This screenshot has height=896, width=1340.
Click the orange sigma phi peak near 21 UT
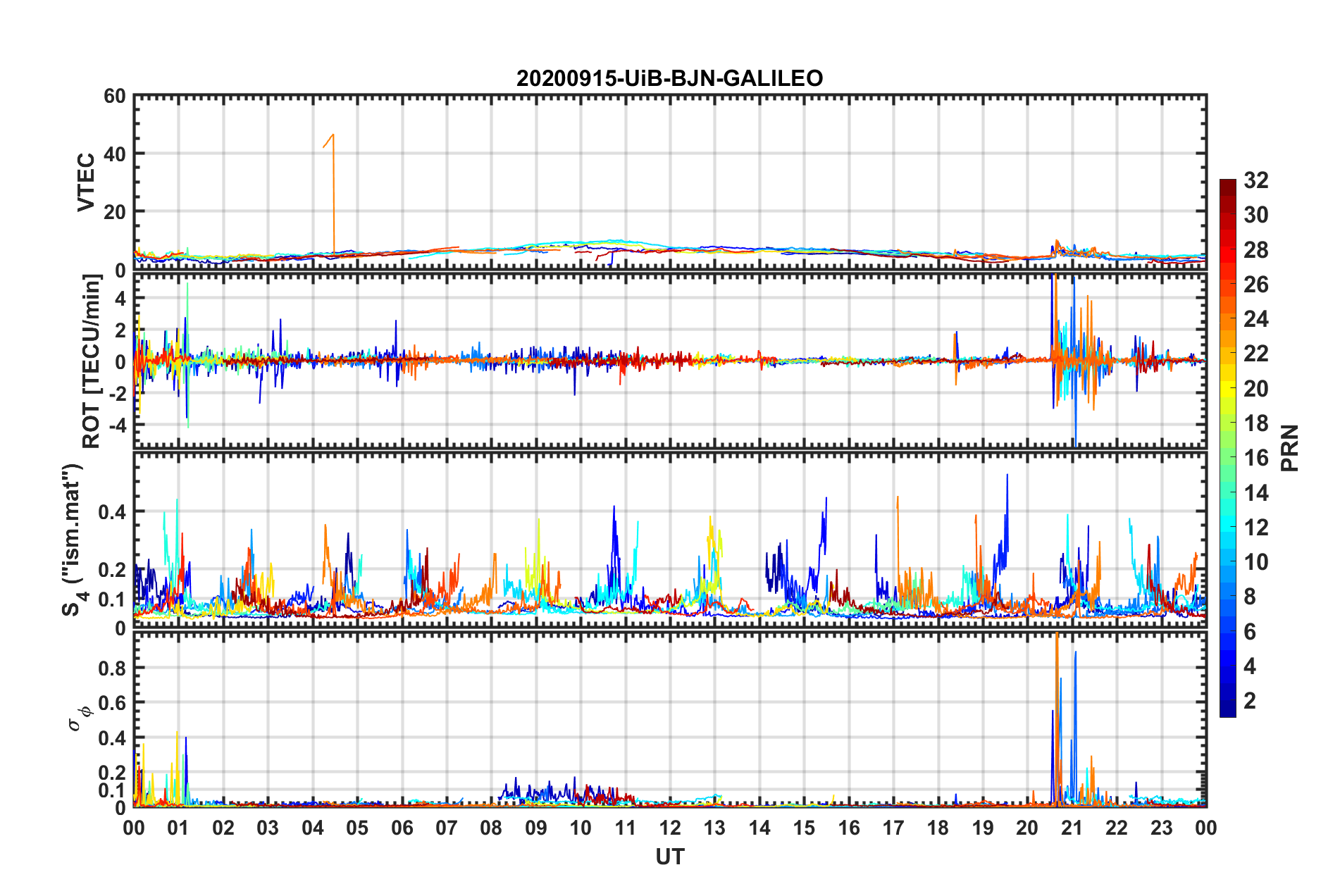[1057, 718]
